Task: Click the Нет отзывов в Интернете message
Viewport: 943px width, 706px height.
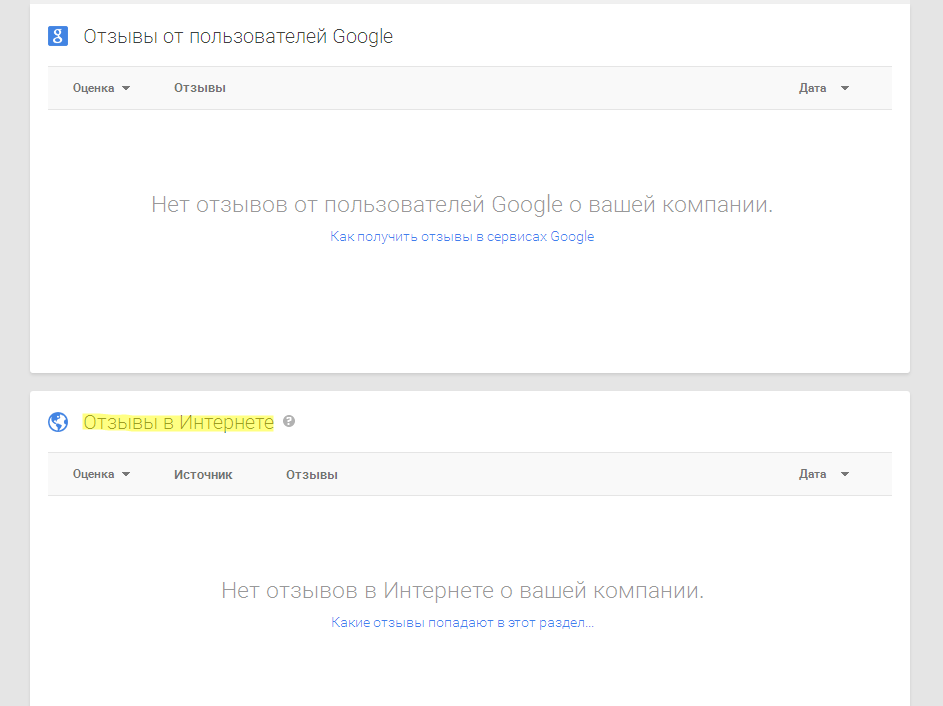Action: (x=462, y=590)
